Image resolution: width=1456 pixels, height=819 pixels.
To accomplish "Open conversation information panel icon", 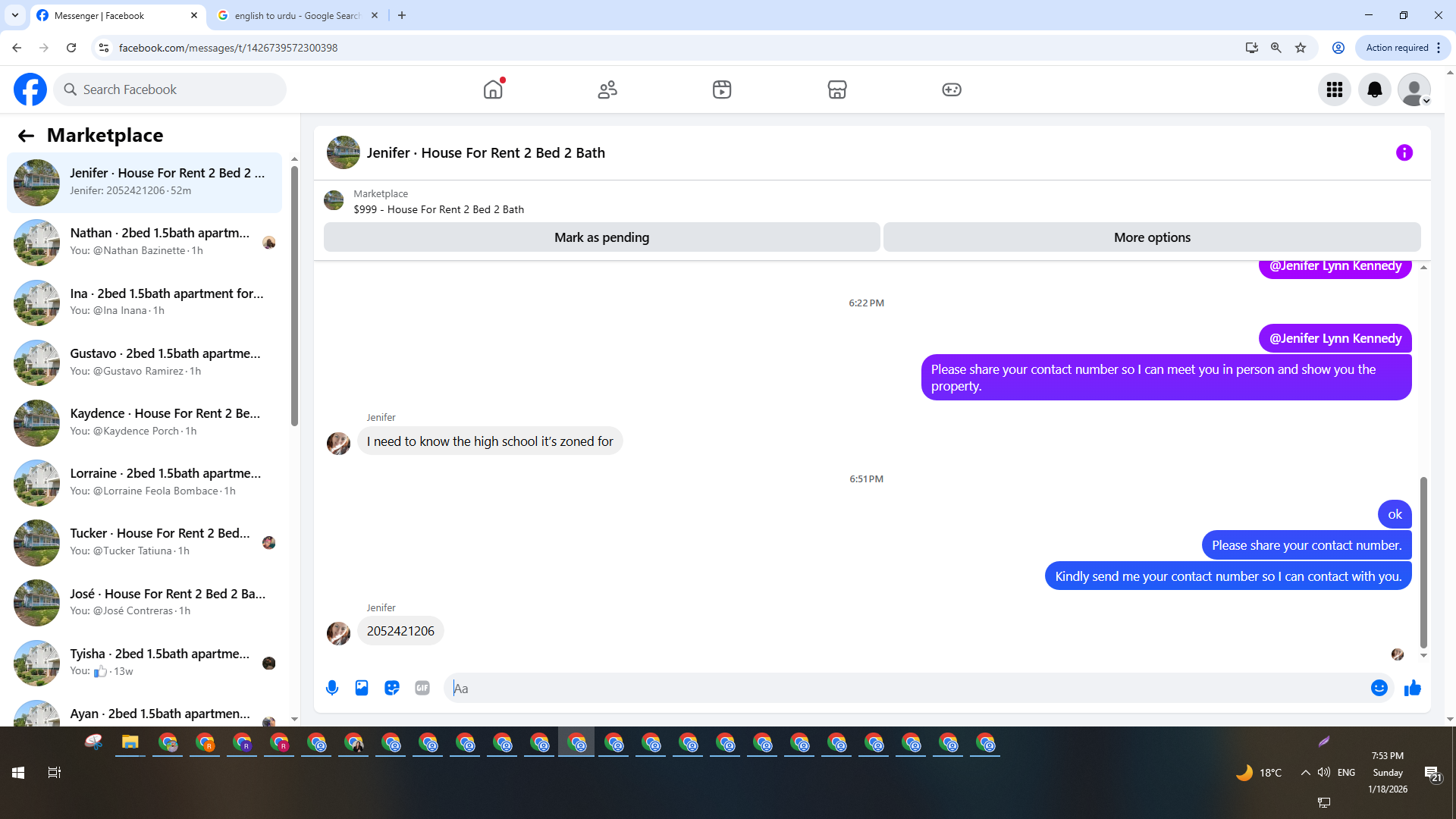I will pyautogui.click(x=1404, y=153).
